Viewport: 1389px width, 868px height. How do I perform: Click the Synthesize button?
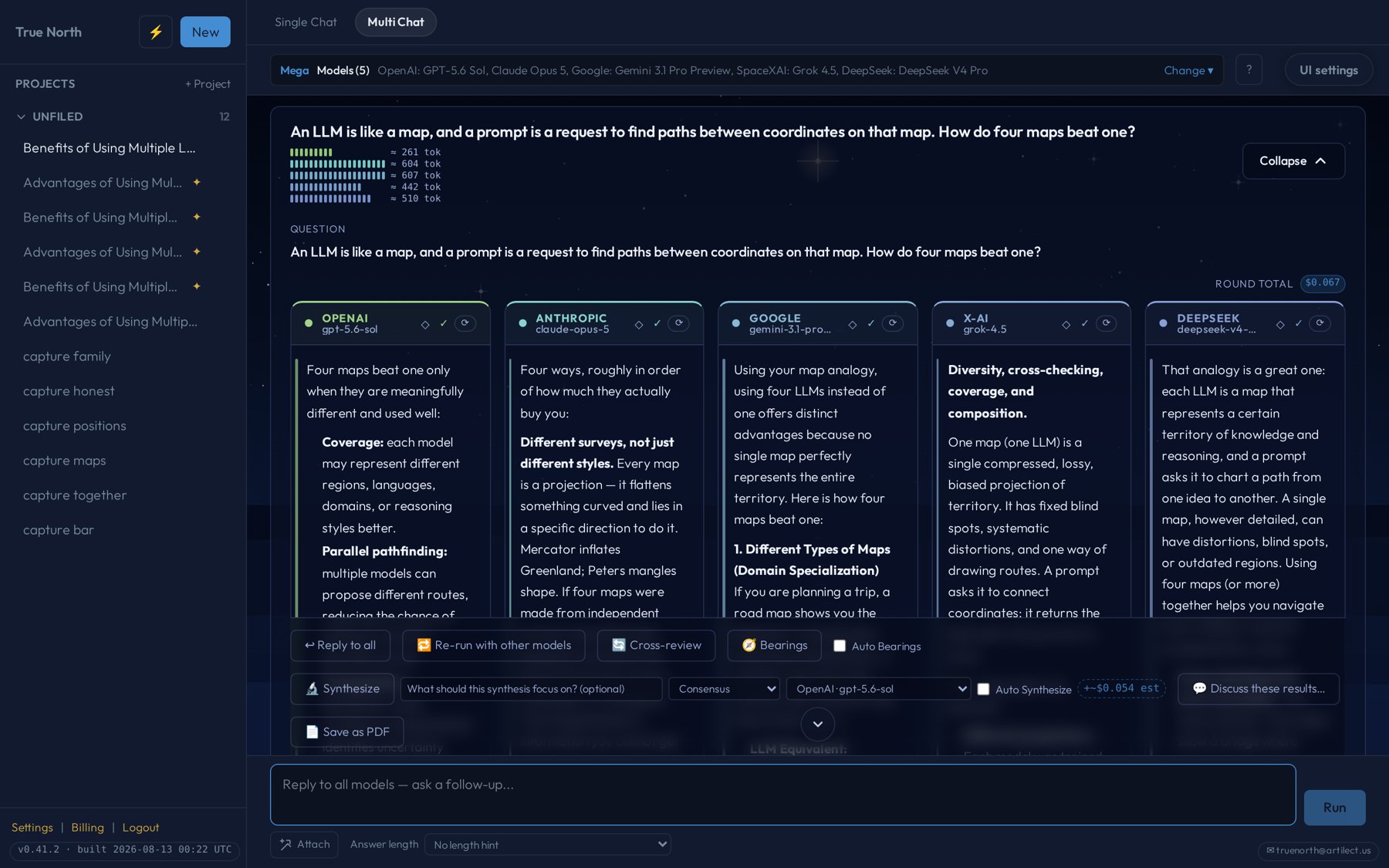pyautogui.click(x=343, y=689)
